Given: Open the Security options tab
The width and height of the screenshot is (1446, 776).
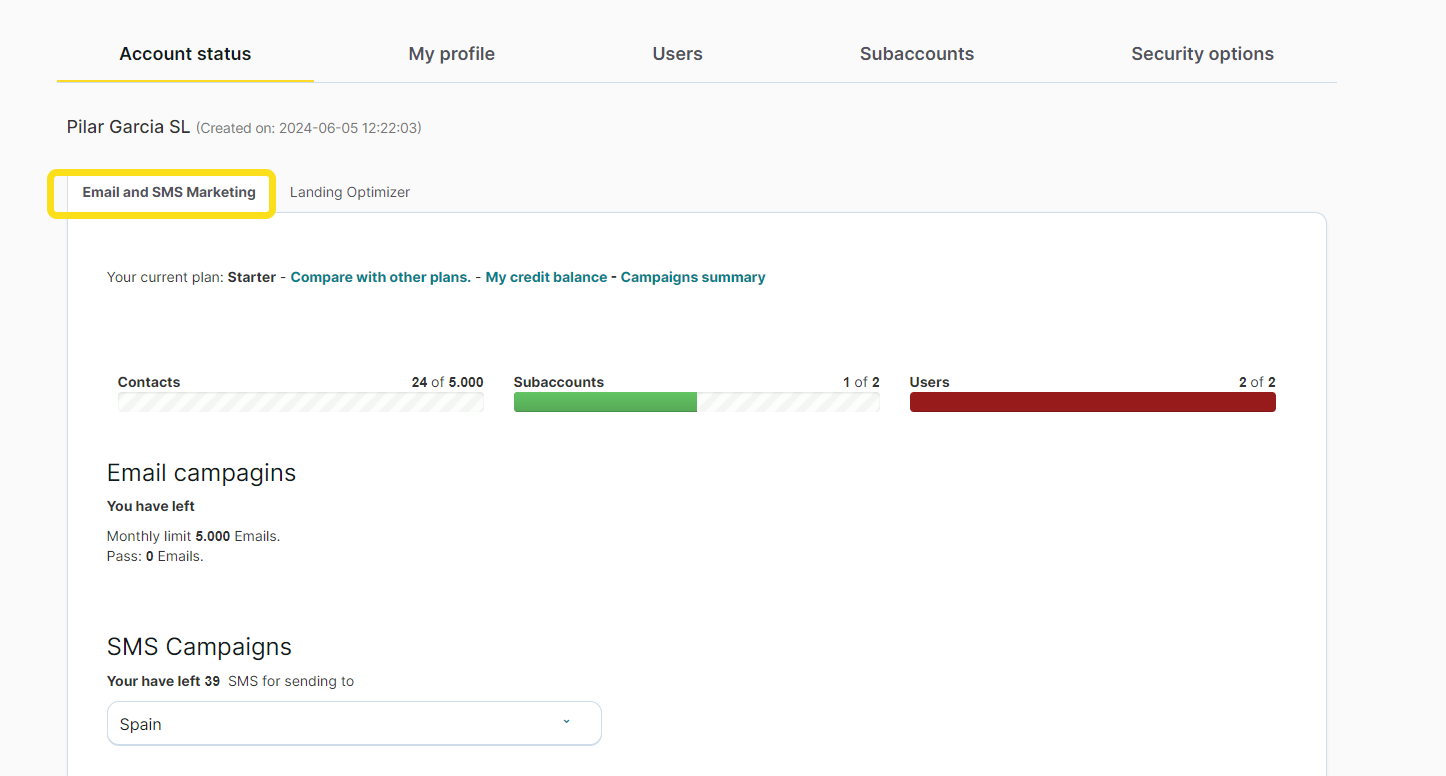Looking at the screenshot, I should tap(1202, 54).
